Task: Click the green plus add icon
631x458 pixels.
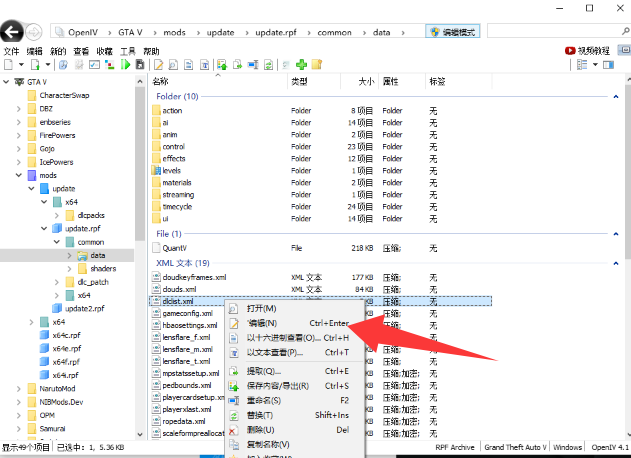Action: tap(301, 64)
